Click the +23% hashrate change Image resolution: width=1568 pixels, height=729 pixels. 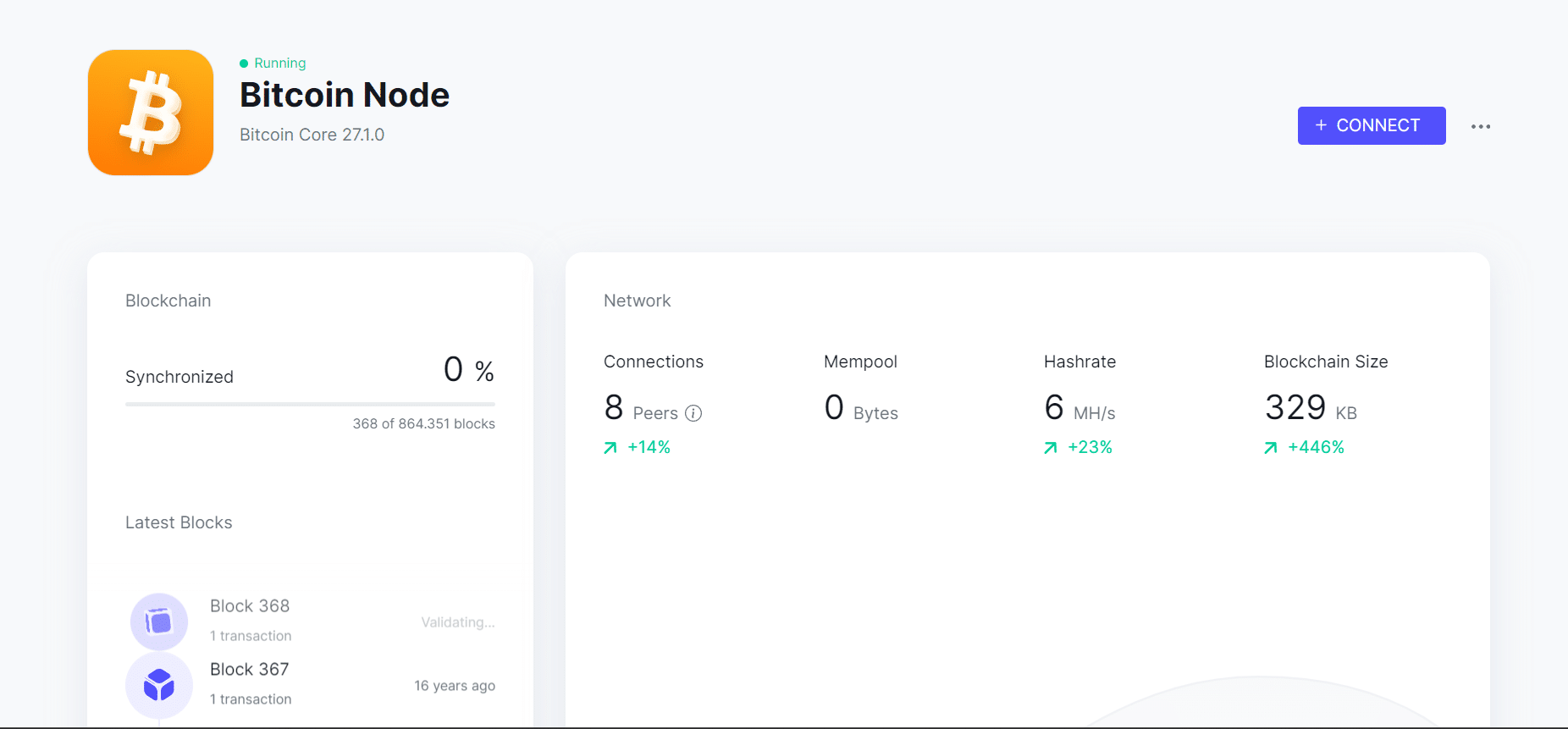click(1090, 447)
